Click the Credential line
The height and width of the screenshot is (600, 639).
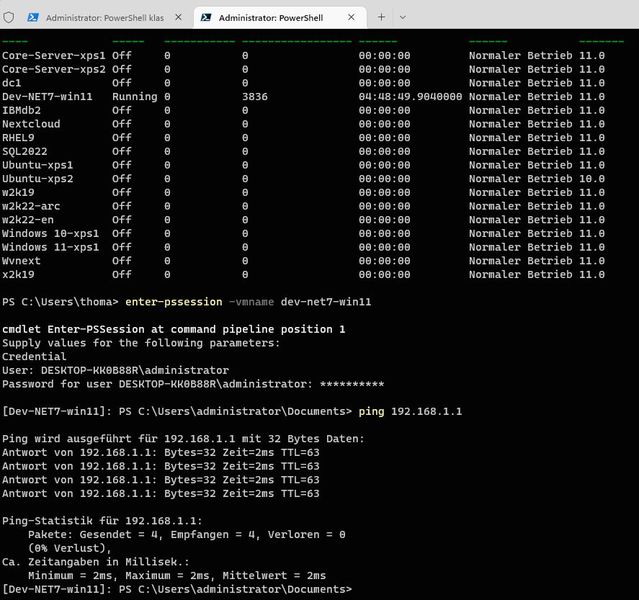(34, 357)
